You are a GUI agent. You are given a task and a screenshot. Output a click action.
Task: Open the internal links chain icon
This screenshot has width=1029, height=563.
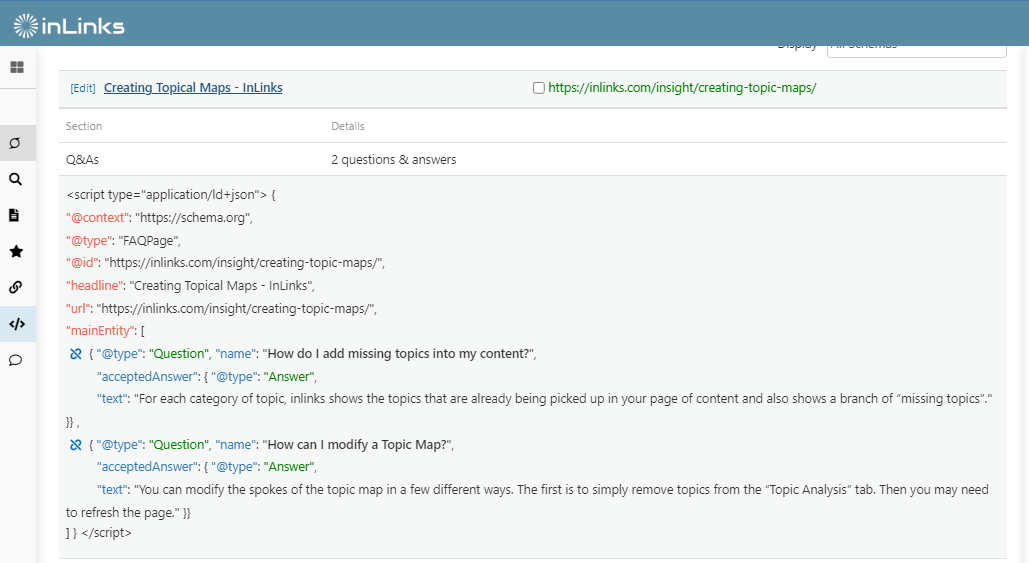[x=16, y=287]
